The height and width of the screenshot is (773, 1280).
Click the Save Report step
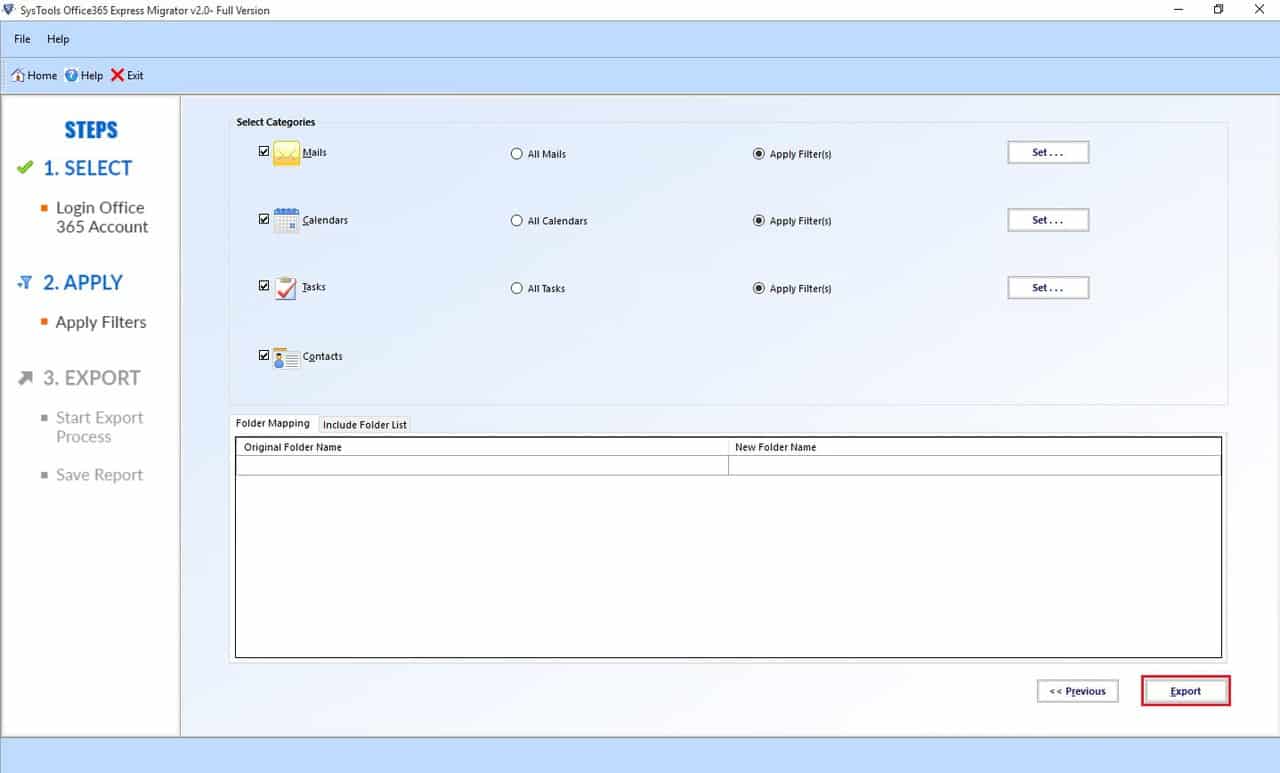pos(99,475)
